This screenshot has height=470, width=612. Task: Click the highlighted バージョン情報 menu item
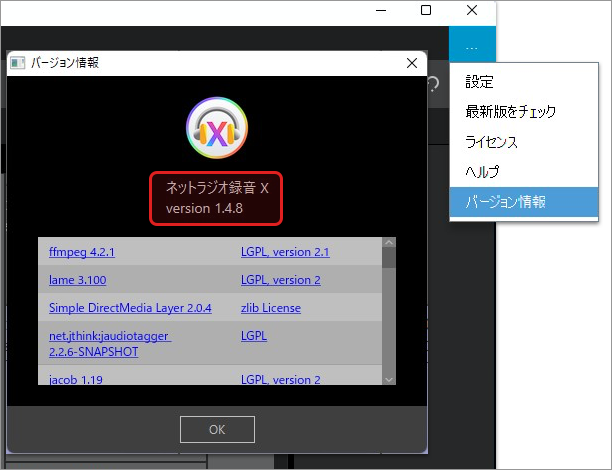(x=505, y=202)
